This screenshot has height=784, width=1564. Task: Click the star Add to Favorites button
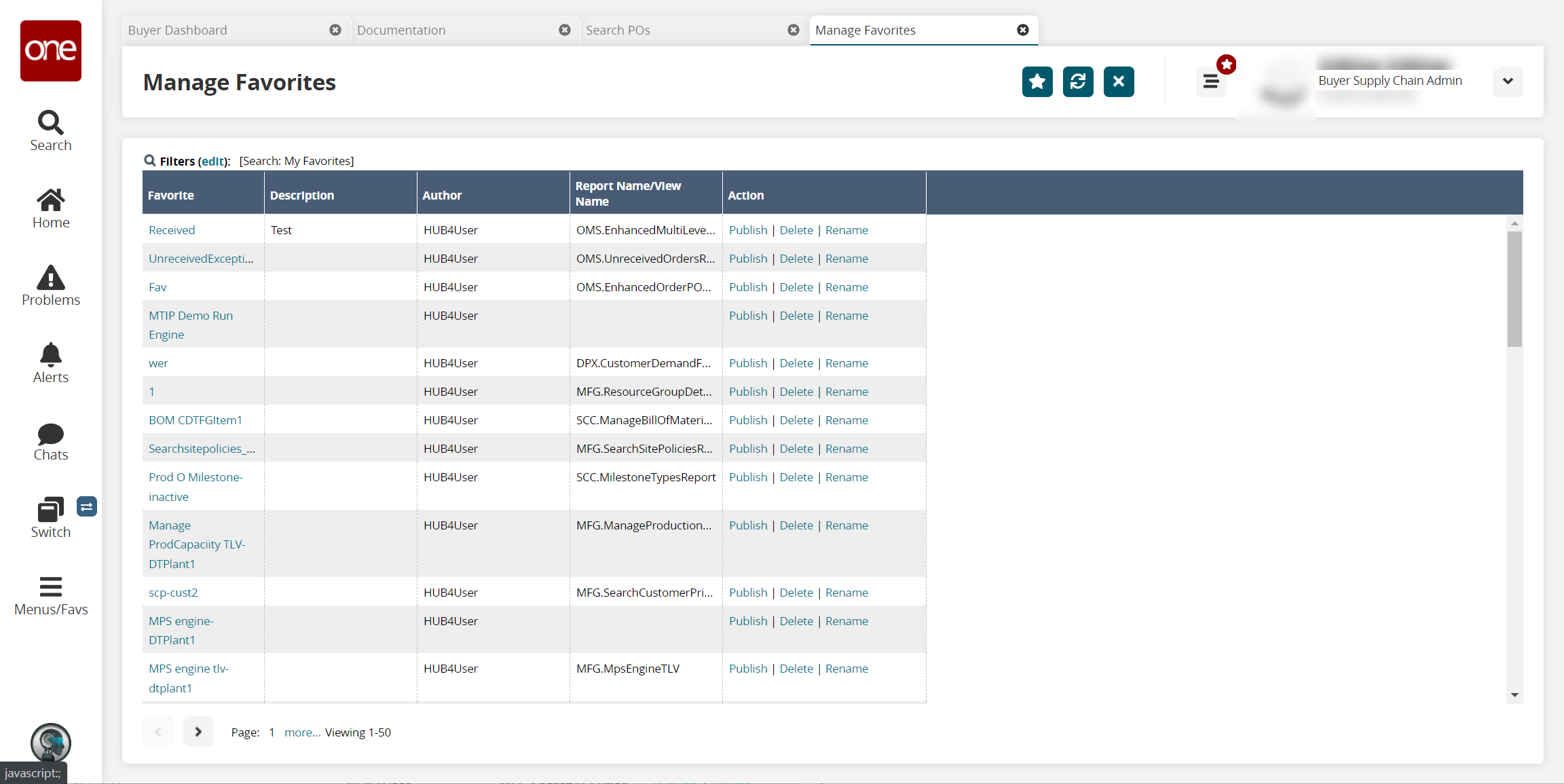click(1037, 82)
